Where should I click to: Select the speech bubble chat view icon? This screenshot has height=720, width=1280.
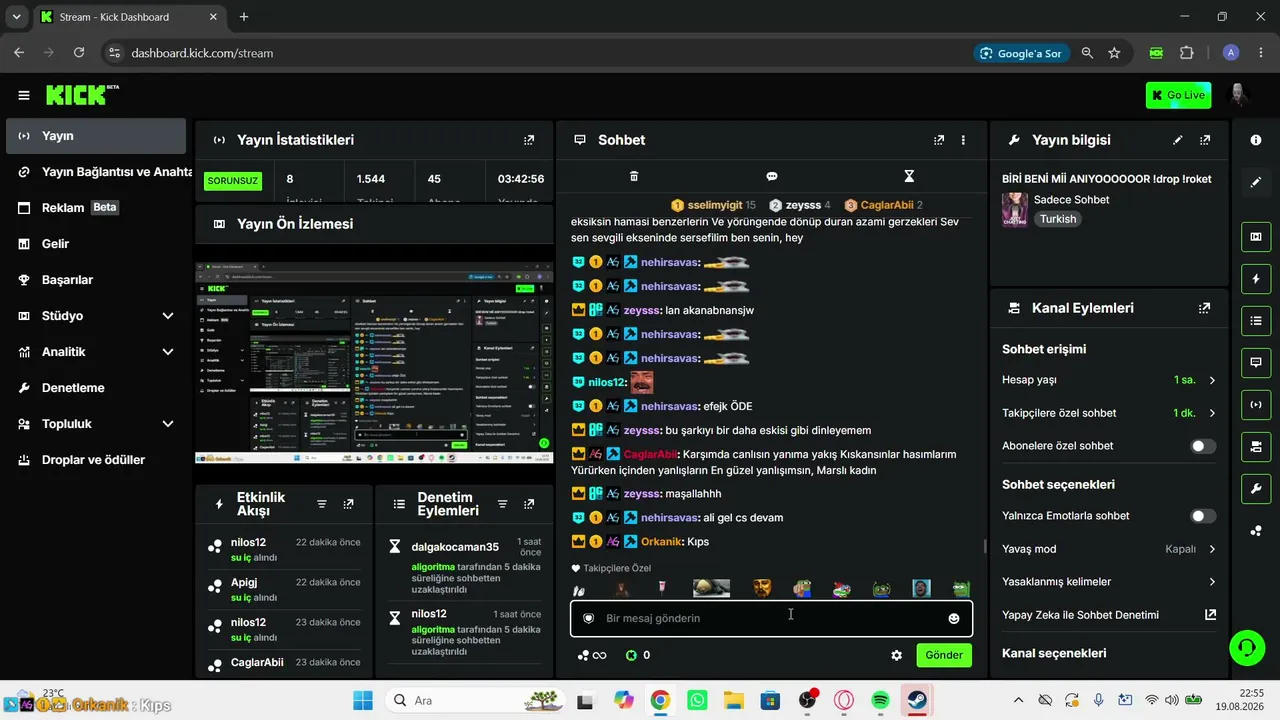[772, 176]
